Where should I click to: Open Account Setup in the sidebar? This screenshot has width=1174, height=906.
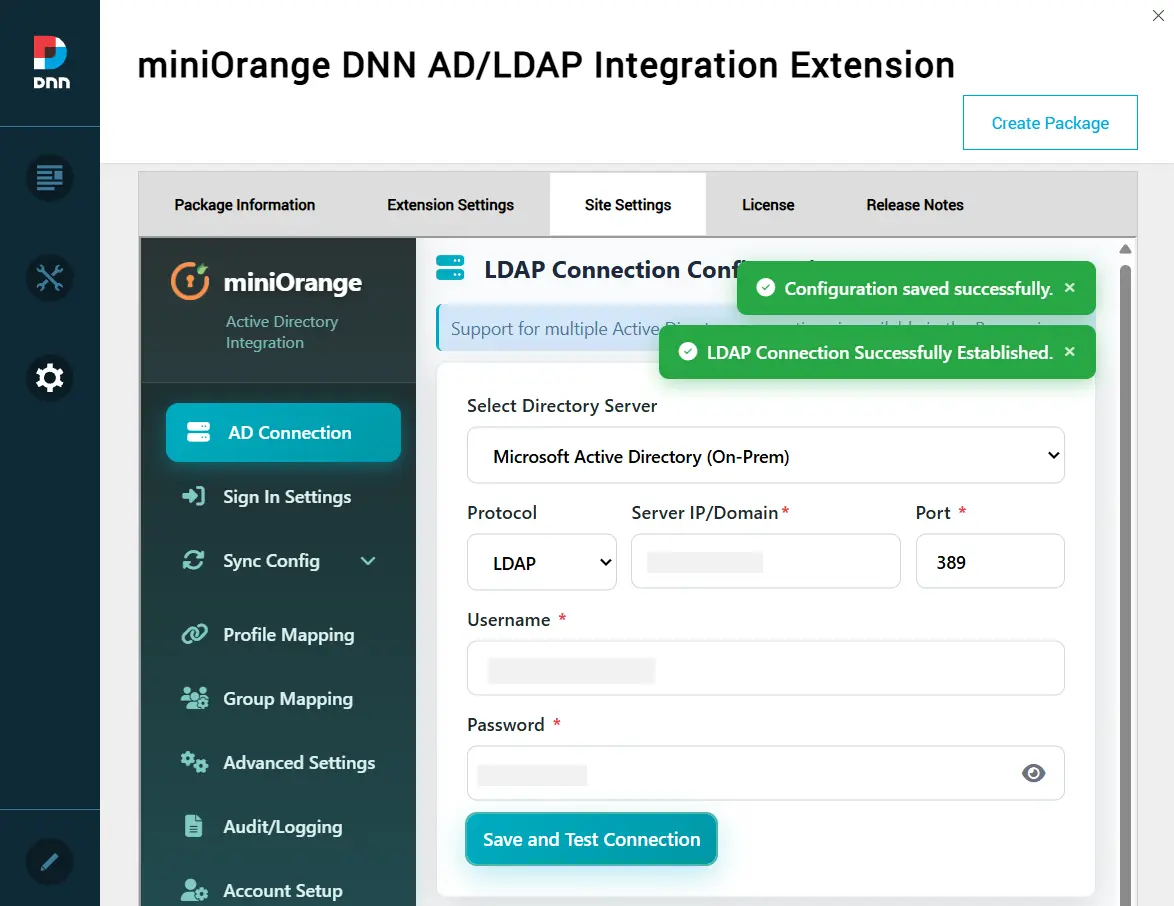click(283, 890)
